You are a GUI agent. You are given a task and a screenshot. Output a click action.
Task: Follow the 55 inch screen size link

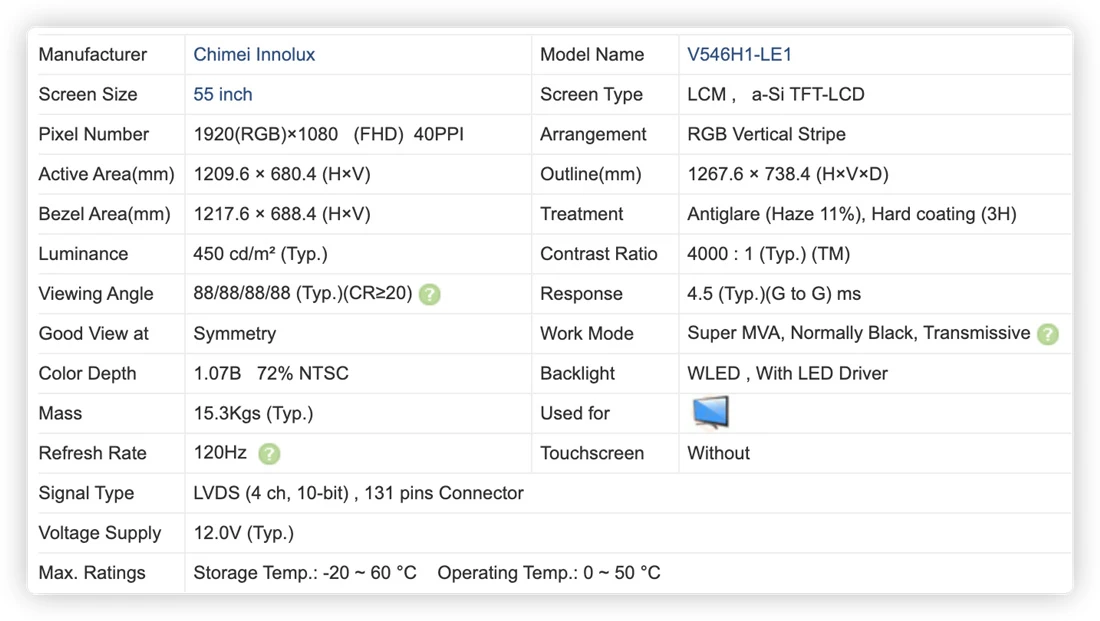222,95
